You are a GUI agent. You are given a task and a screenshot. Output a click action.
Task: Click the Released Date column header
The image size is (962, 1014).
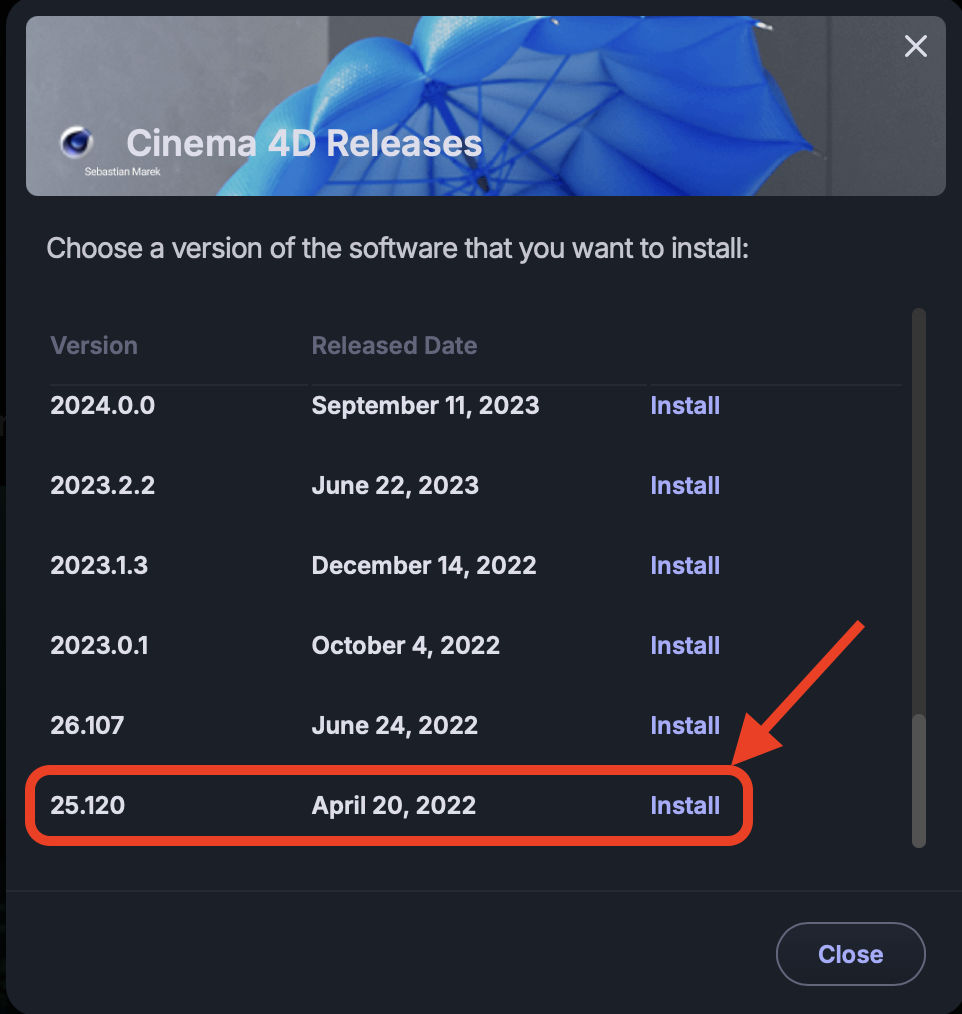(x=394, y=346)
